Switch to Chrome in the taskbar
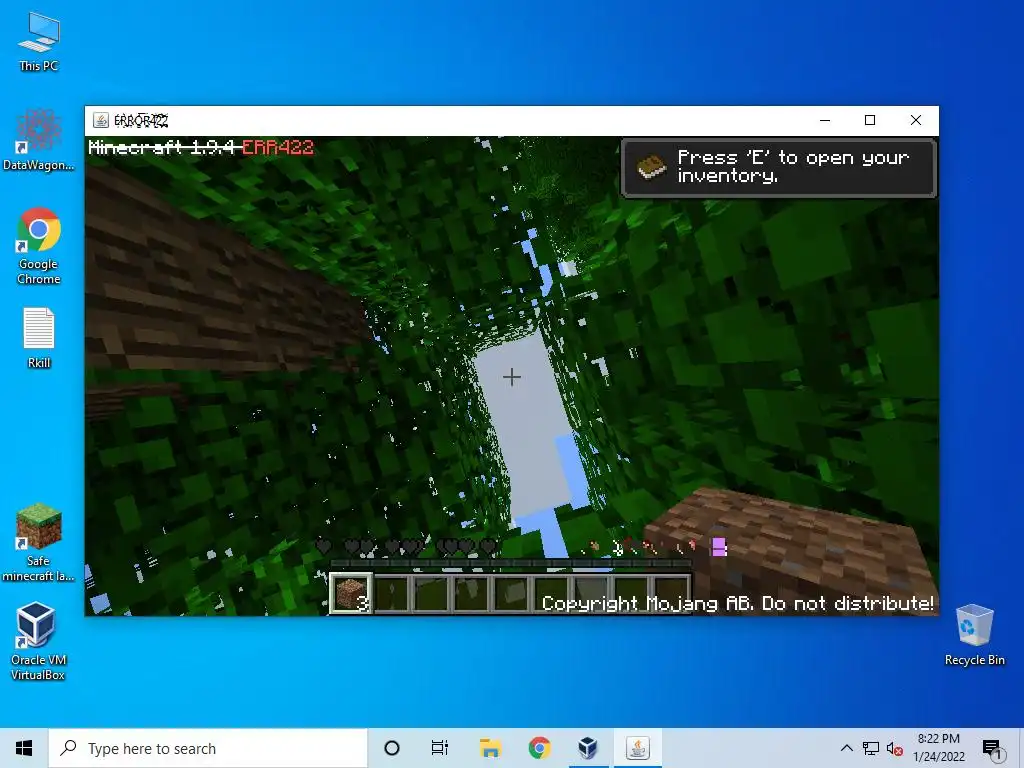The height and width of the screenshot is (768, 1024). tap(539, 748)
